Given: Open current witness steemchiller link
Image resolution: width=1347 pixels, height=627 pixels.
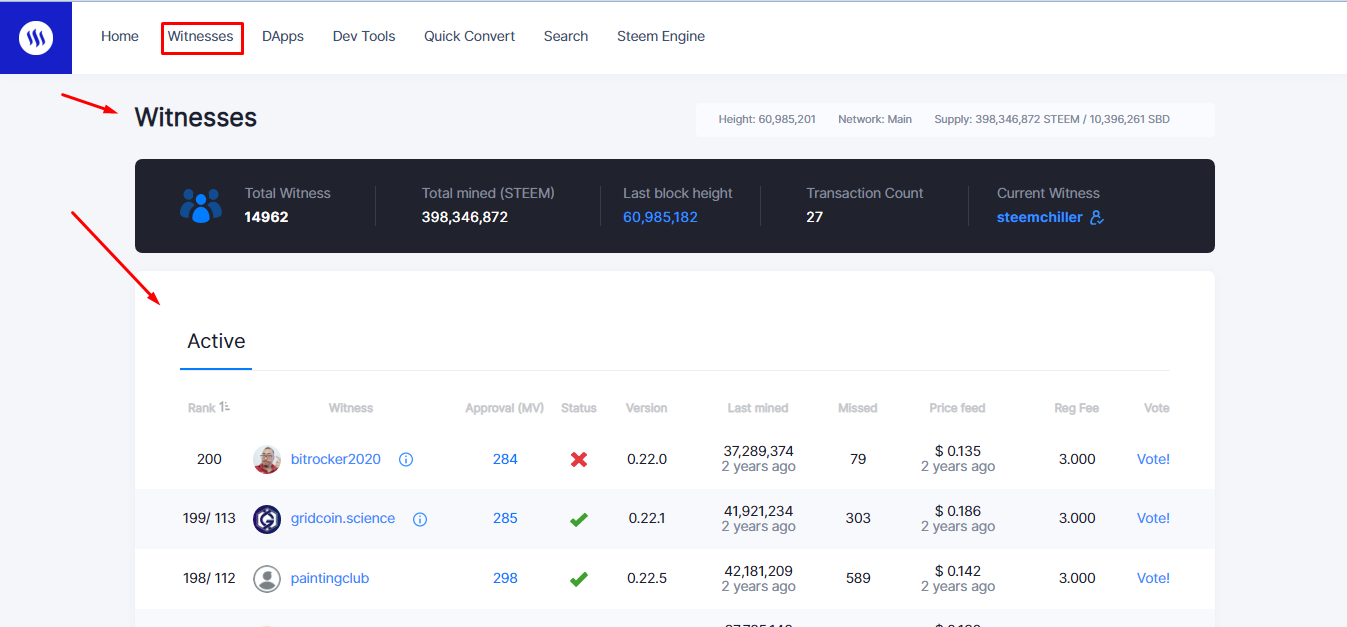Looking at the screenshot, I should pos(1040,217).
